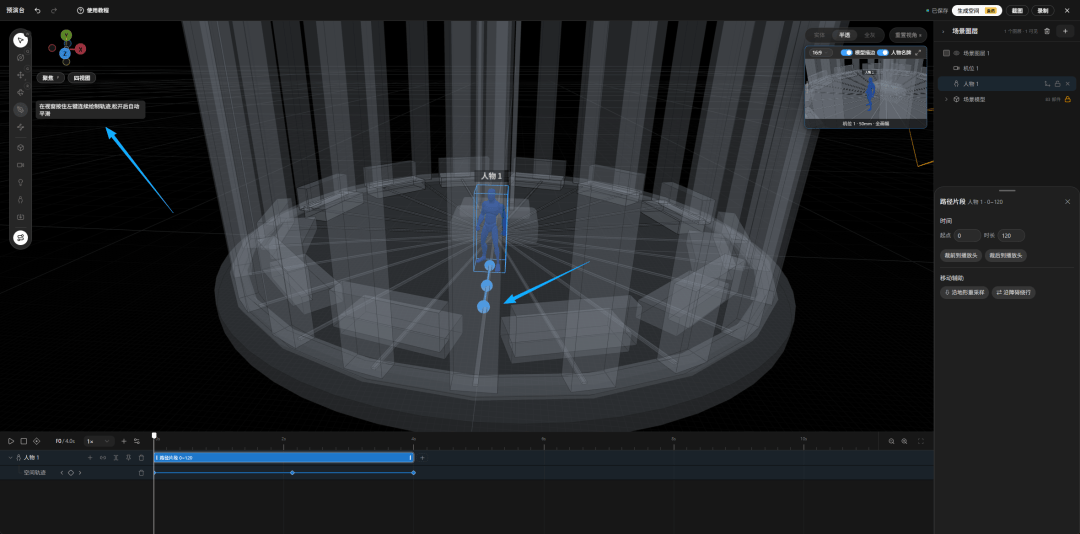This screenshot has height=534, width=1080.
Task: Click the expand preview window icon
Action: (918, 52)
